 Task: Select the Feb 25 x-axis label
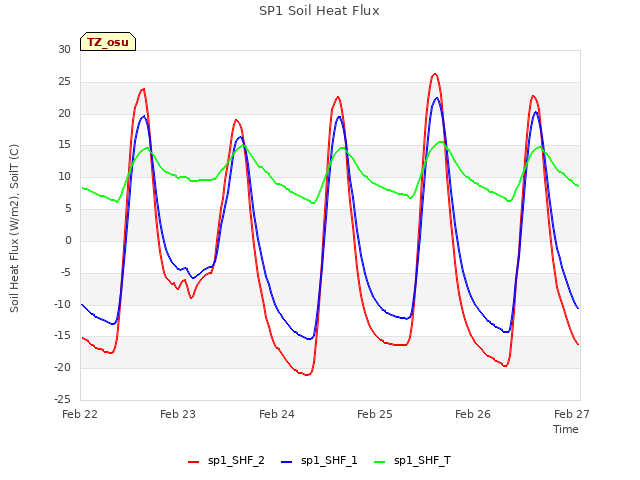click(x=375, y=414)
